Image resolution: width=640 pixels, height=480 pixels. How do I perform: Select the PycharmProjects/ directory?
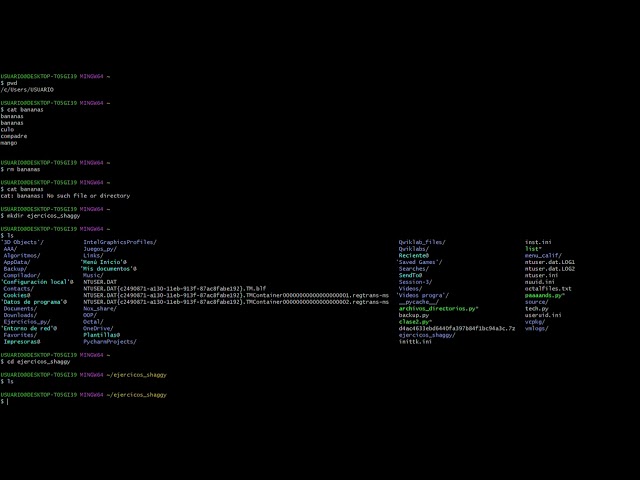coord(110,342)
